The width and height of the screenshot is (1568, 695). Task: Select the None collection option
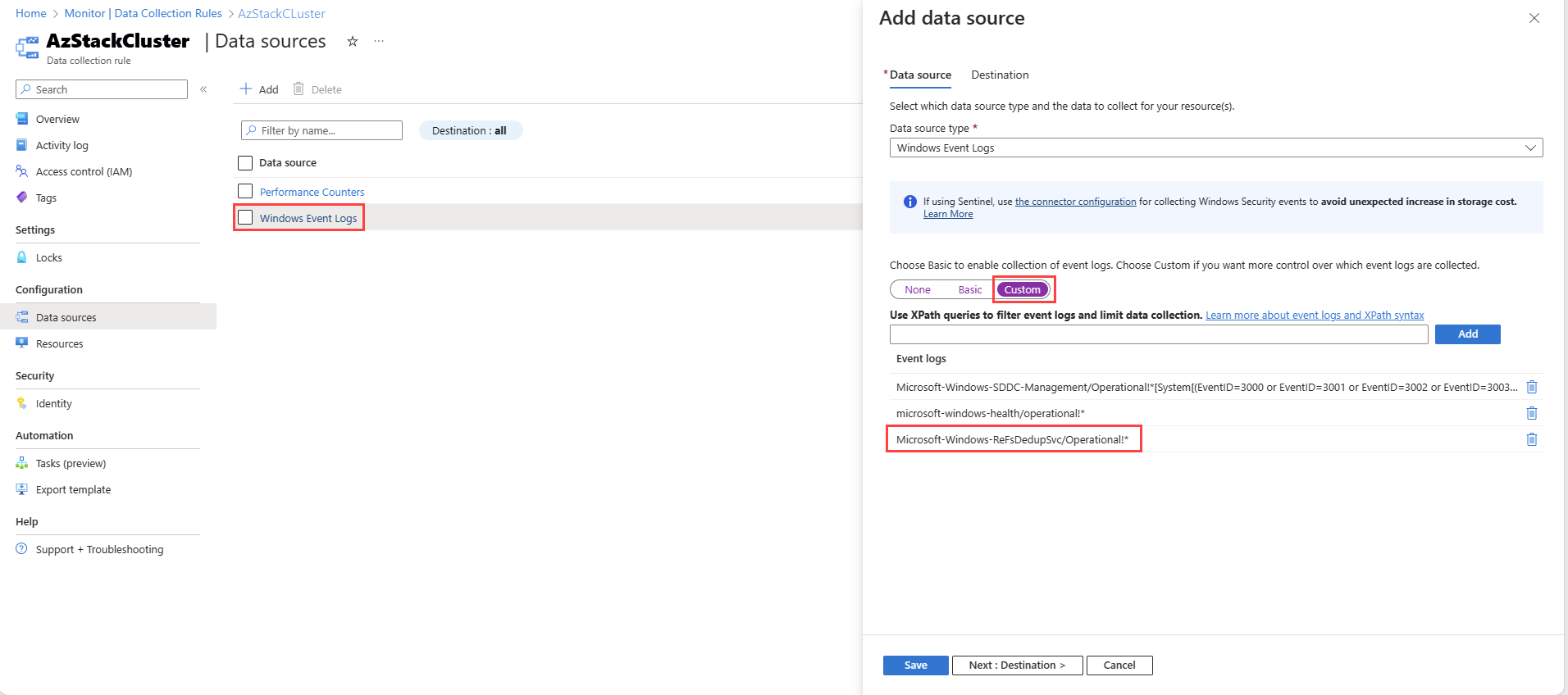[918, 289]
